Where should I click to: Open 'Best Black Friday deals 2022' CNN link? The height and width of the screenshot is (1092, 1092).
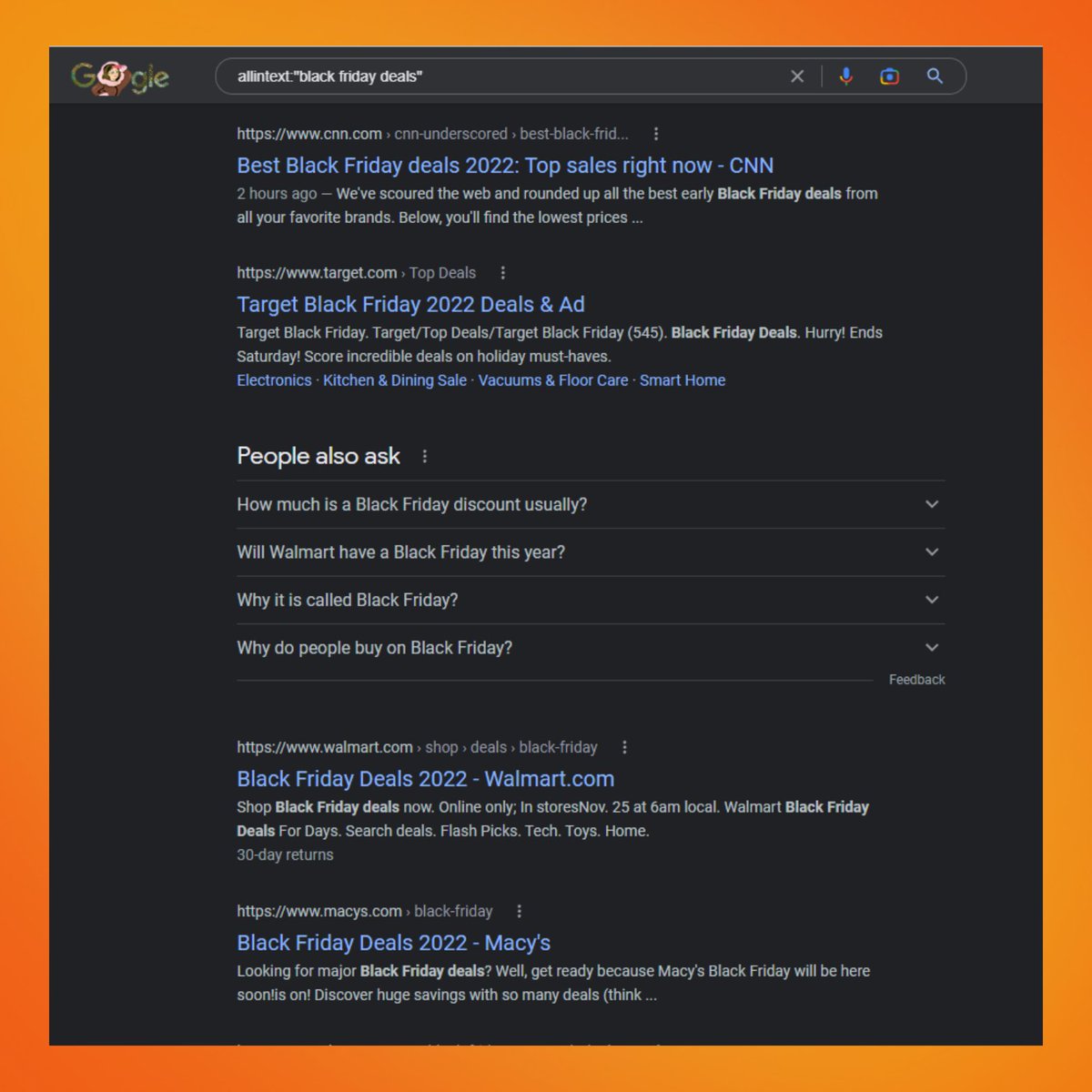[x=505, y=166]
